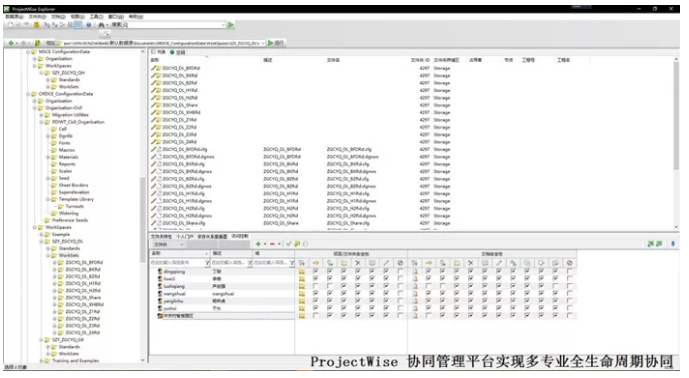
Task: Tick liwei3's folder no-access checkbox
Action: point(400,279)
